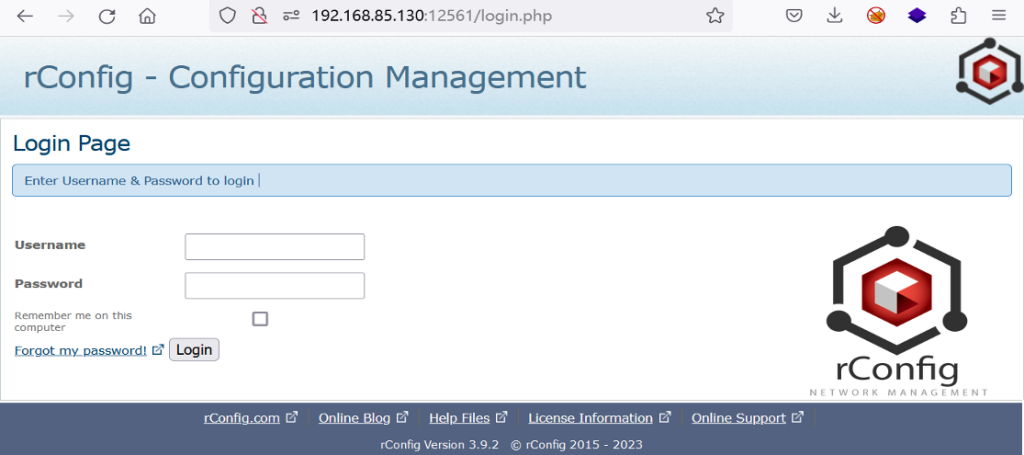
Task: Reload the login page
Action: (106, 16)
